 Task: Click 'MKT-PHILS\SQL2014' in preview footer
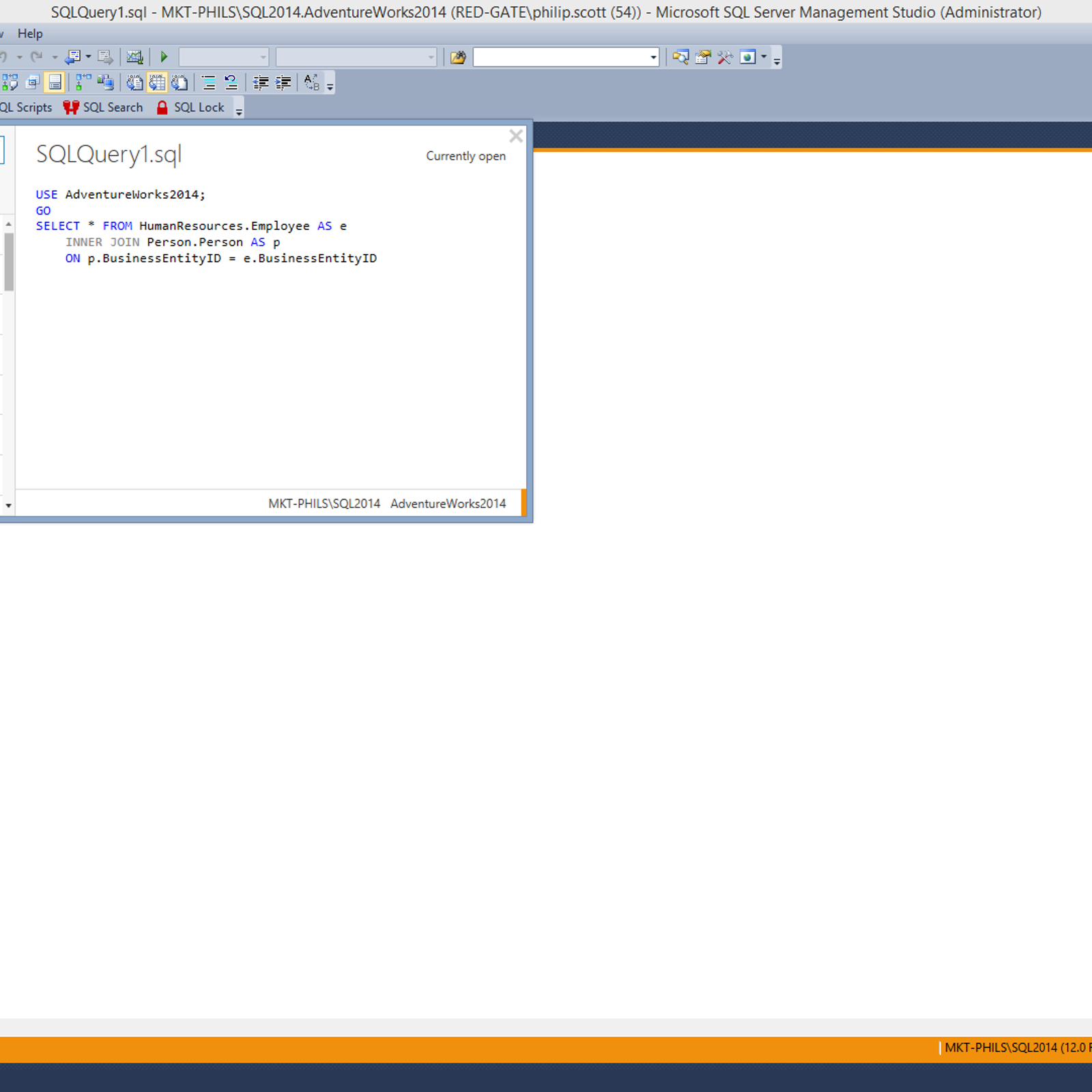[x=324, y=504]
